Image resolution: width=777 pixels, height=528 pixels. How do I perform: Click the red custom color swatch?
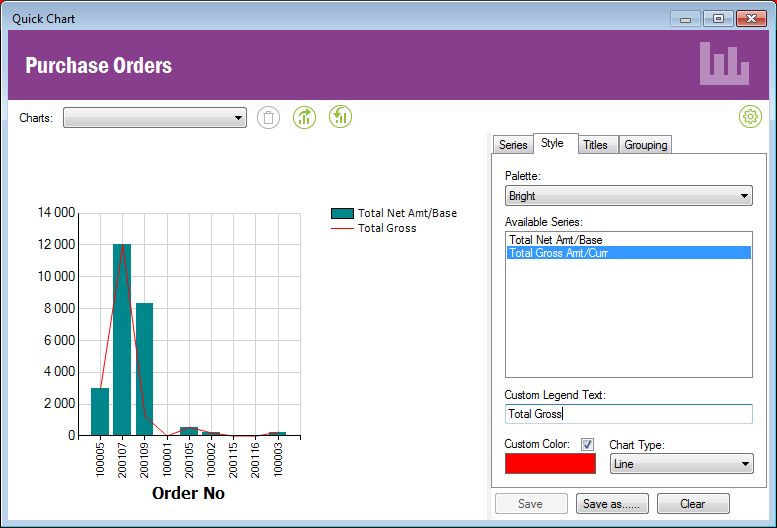550,464
